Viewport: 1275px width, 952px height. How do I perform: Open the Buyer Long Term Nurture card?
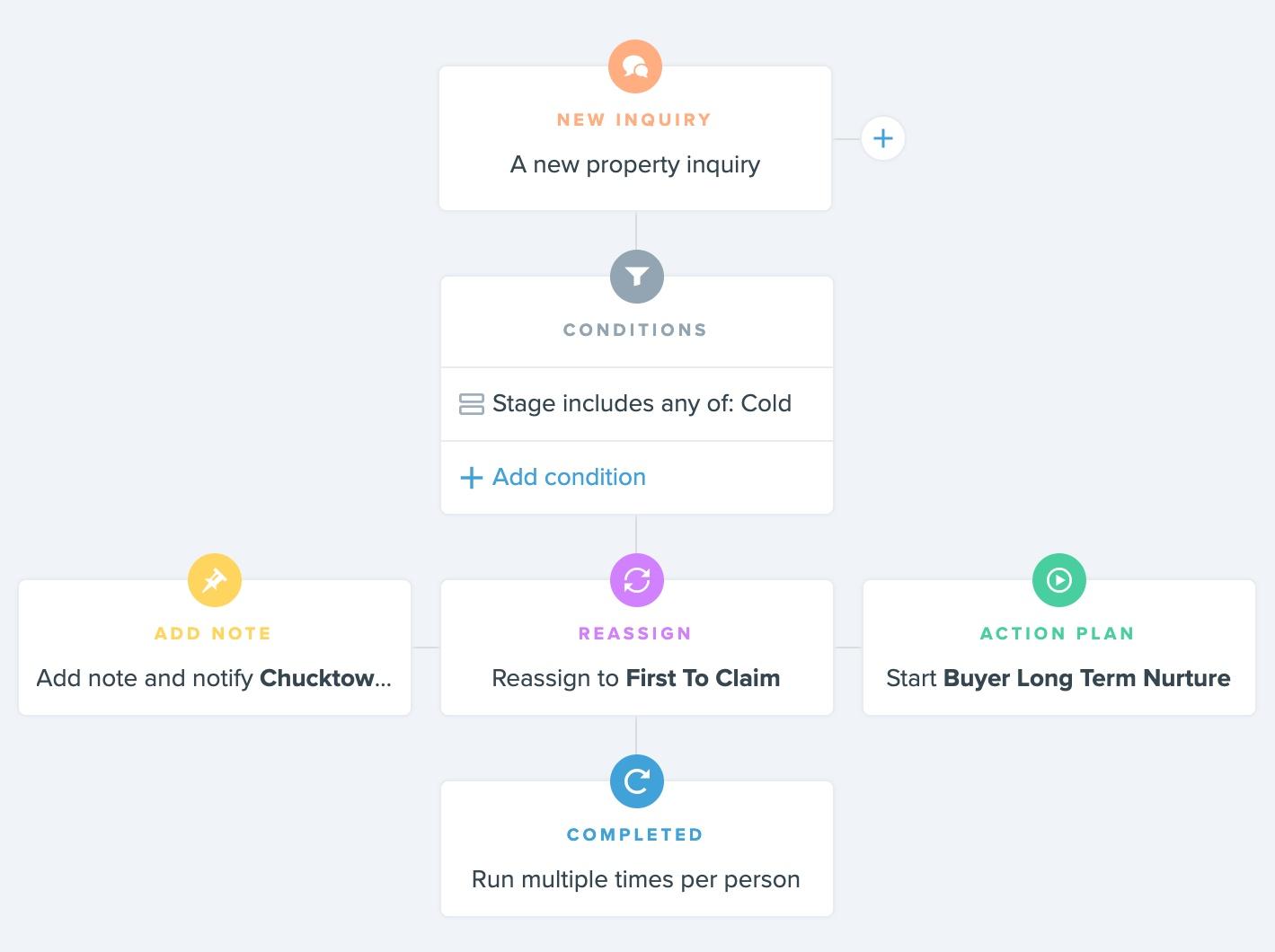[x=1059, y=648]
